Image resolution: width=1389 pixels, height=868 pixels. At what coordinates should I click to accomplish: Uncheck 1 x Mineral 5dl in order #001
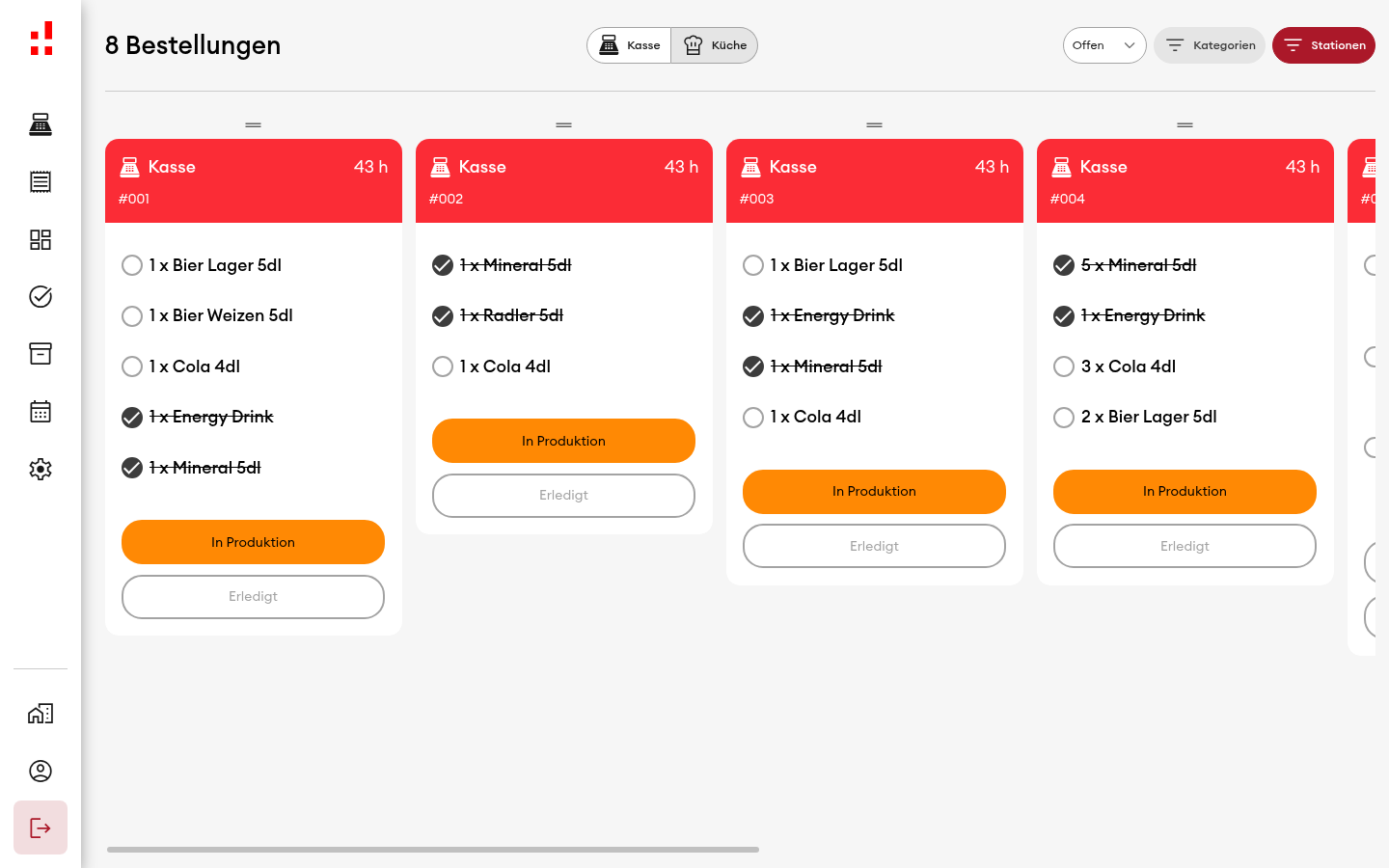132,468
